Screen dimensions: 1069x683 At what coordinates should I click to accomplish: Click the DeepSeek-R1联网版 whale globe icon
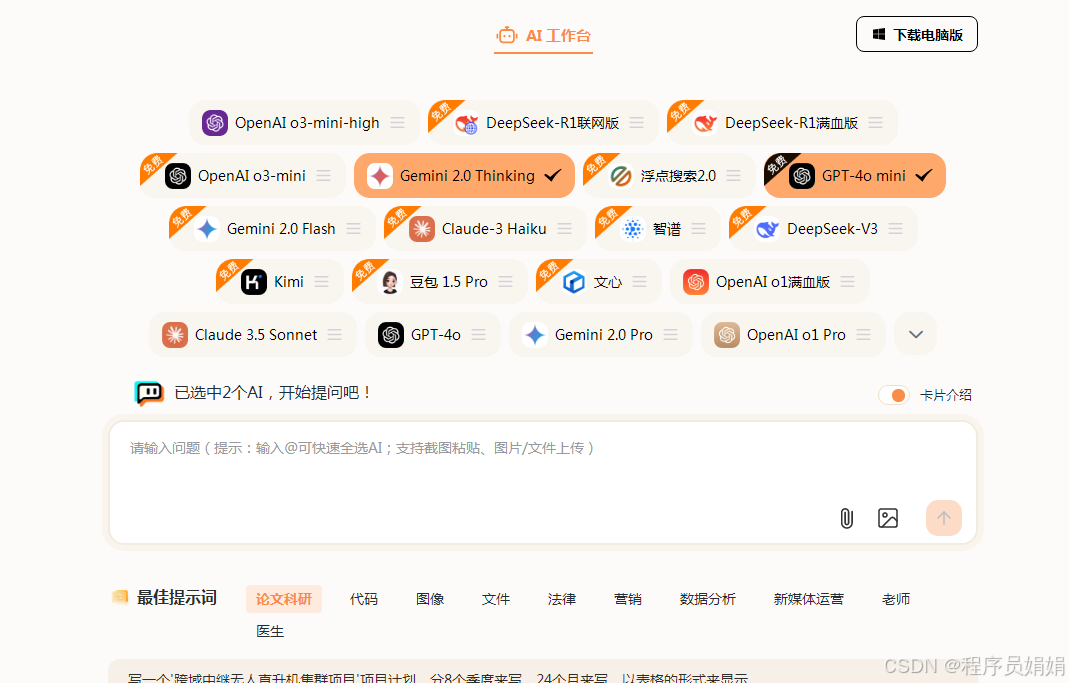point(467,123)
